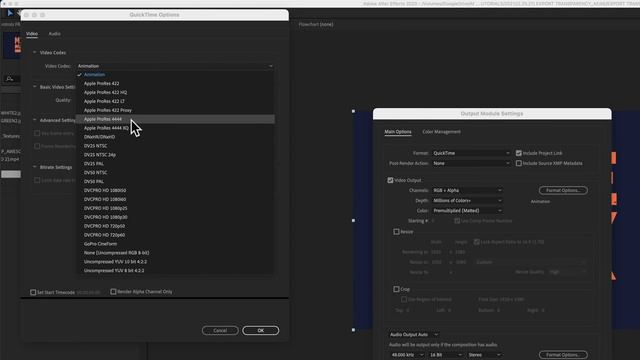Switch to the Audio tab in QuickTime Options
Screen dimensions: 640x360
point(54,34)
